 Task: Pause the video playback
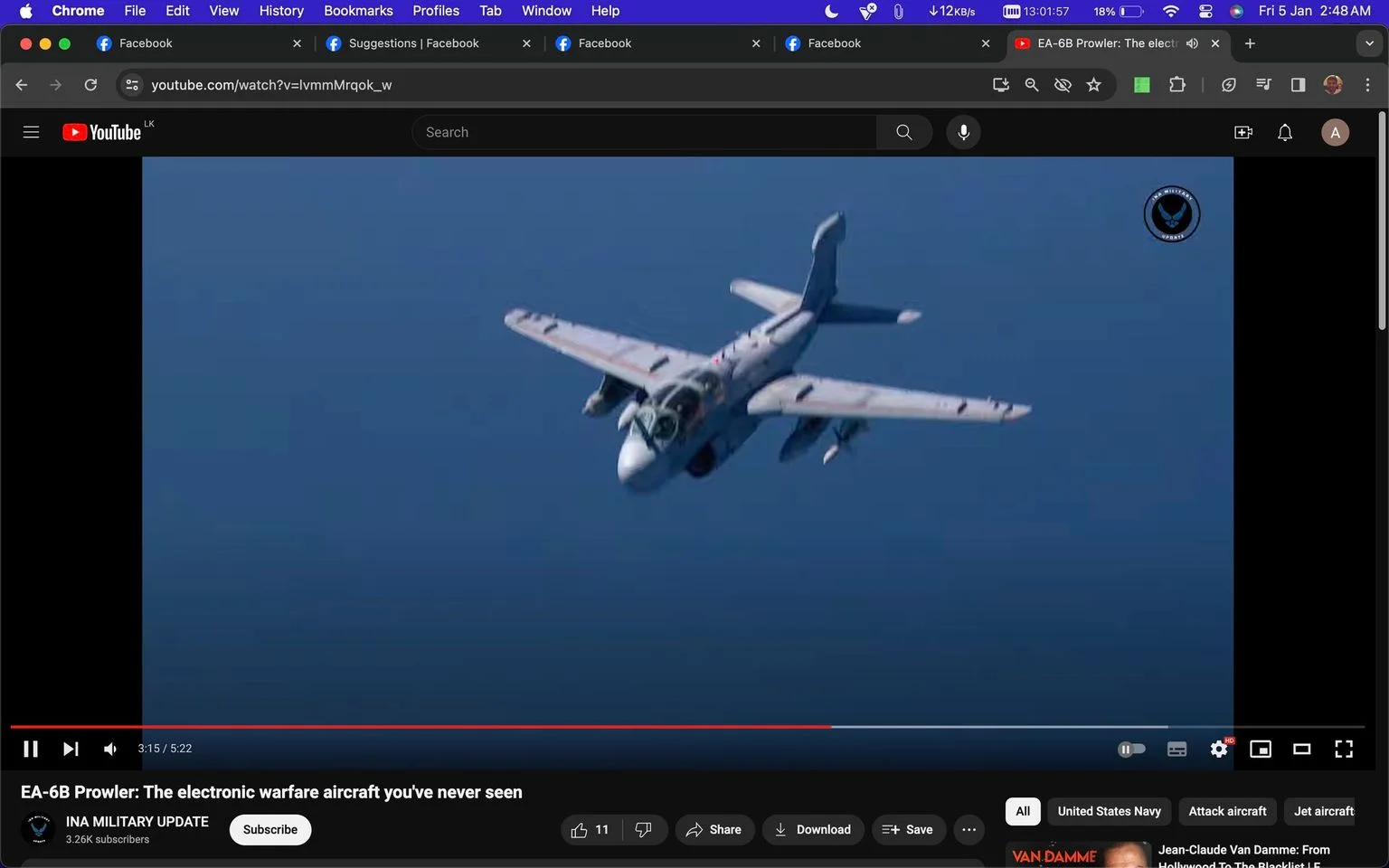[x=30, y=749]
